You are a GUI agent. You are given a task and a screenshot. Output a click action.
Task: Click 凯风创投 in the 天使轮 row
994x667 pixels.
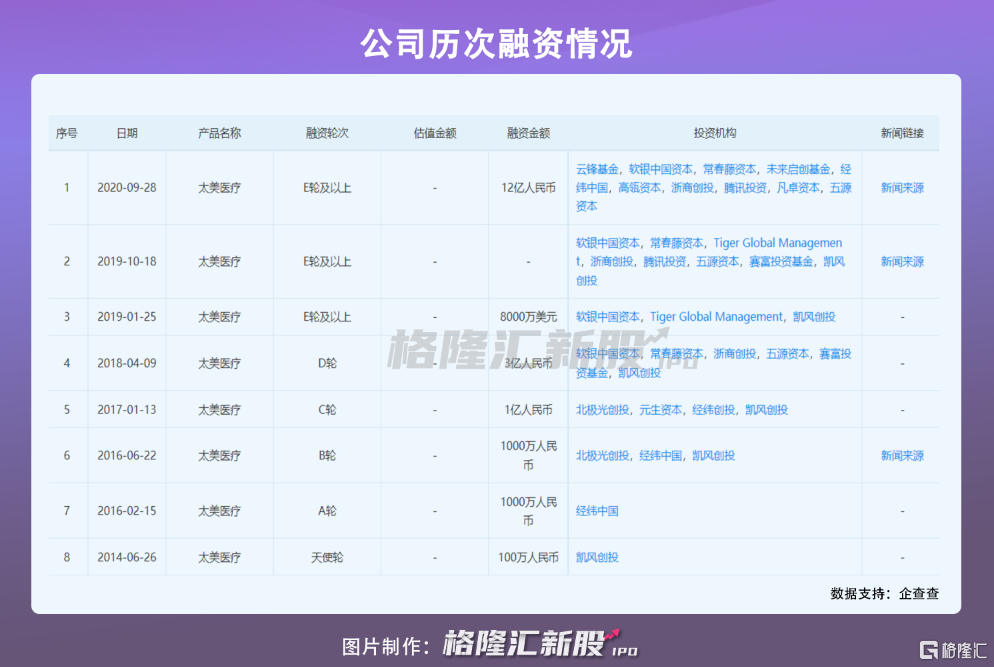[597, 557]
